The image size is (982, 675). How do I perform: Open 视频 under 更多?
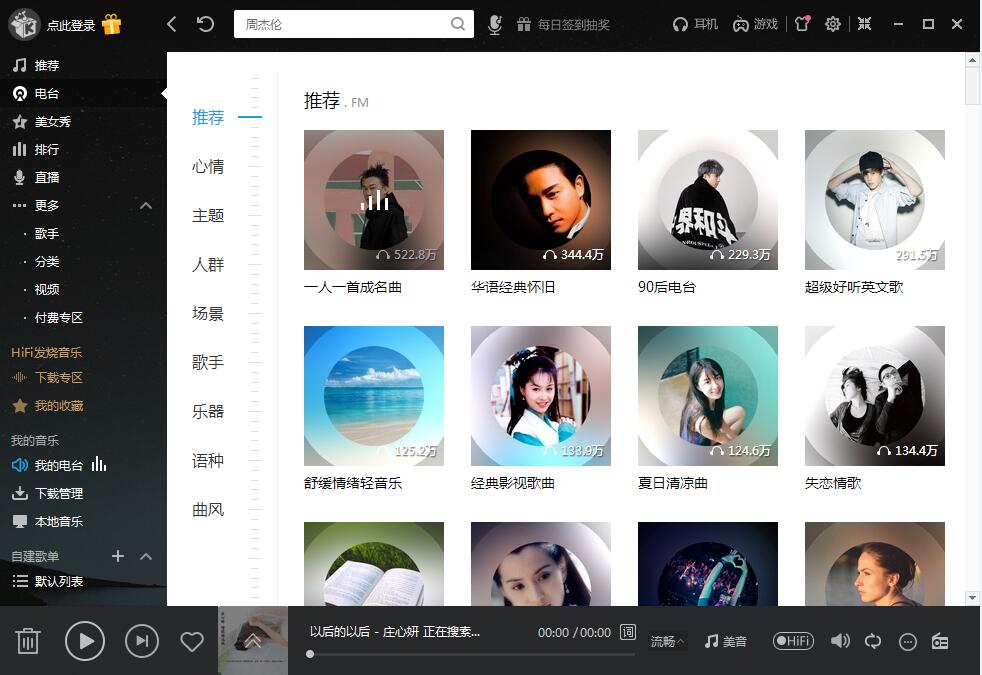[x=47, y=289]
